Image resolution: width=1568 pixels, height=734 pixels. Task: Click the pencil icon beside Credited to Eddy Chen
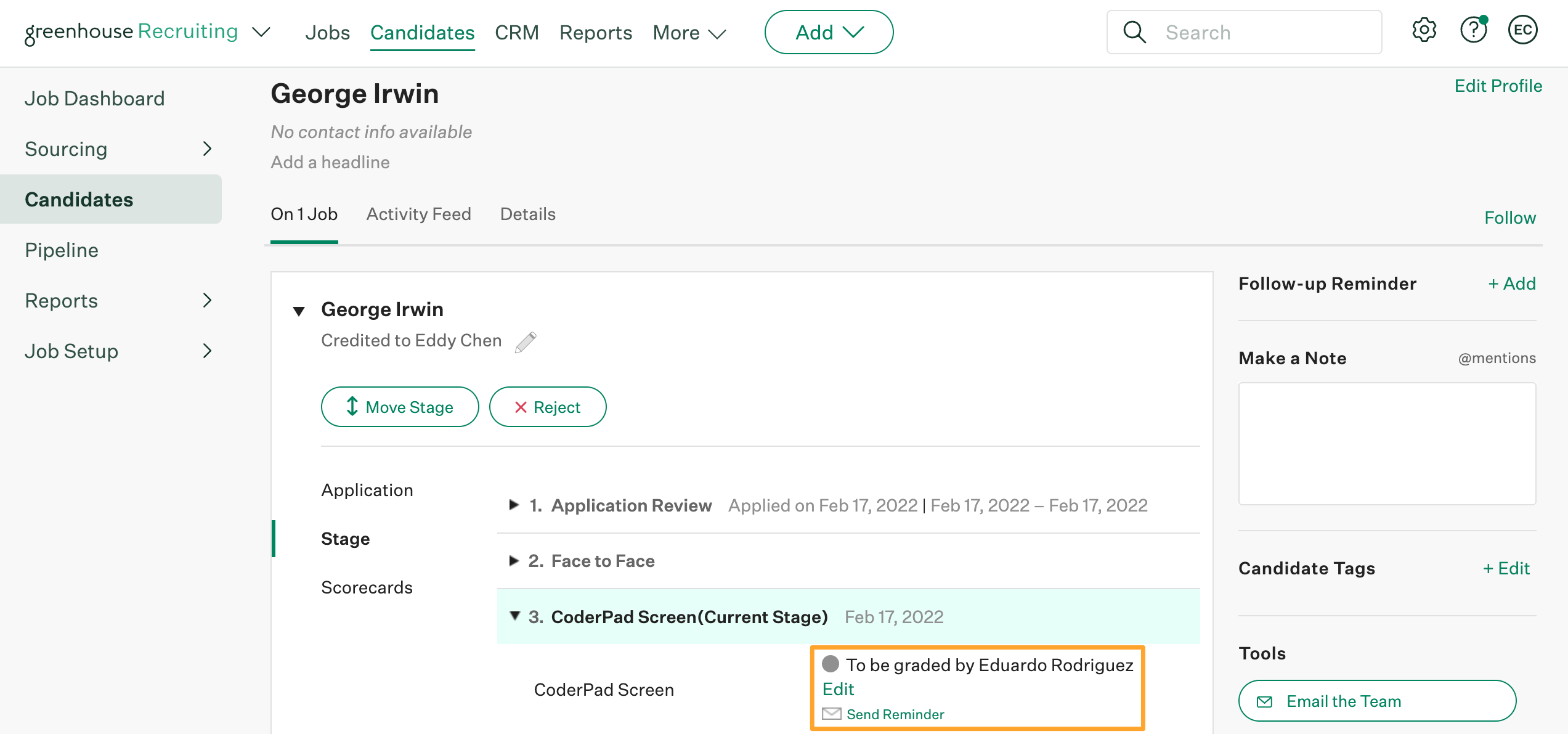(x=526, y=341)
